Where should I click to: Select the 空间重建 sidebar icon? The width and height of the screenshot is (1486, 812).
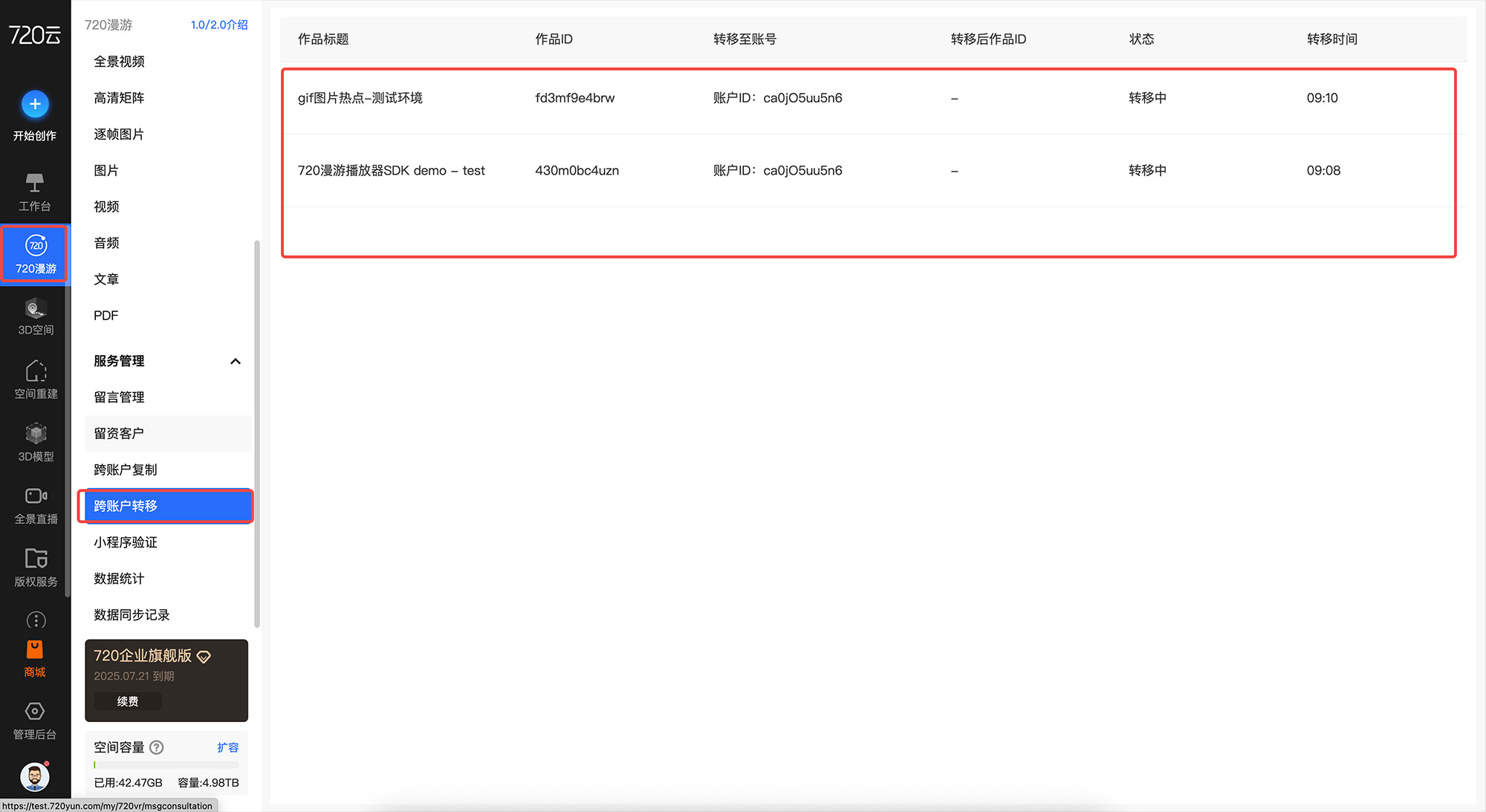36,371
